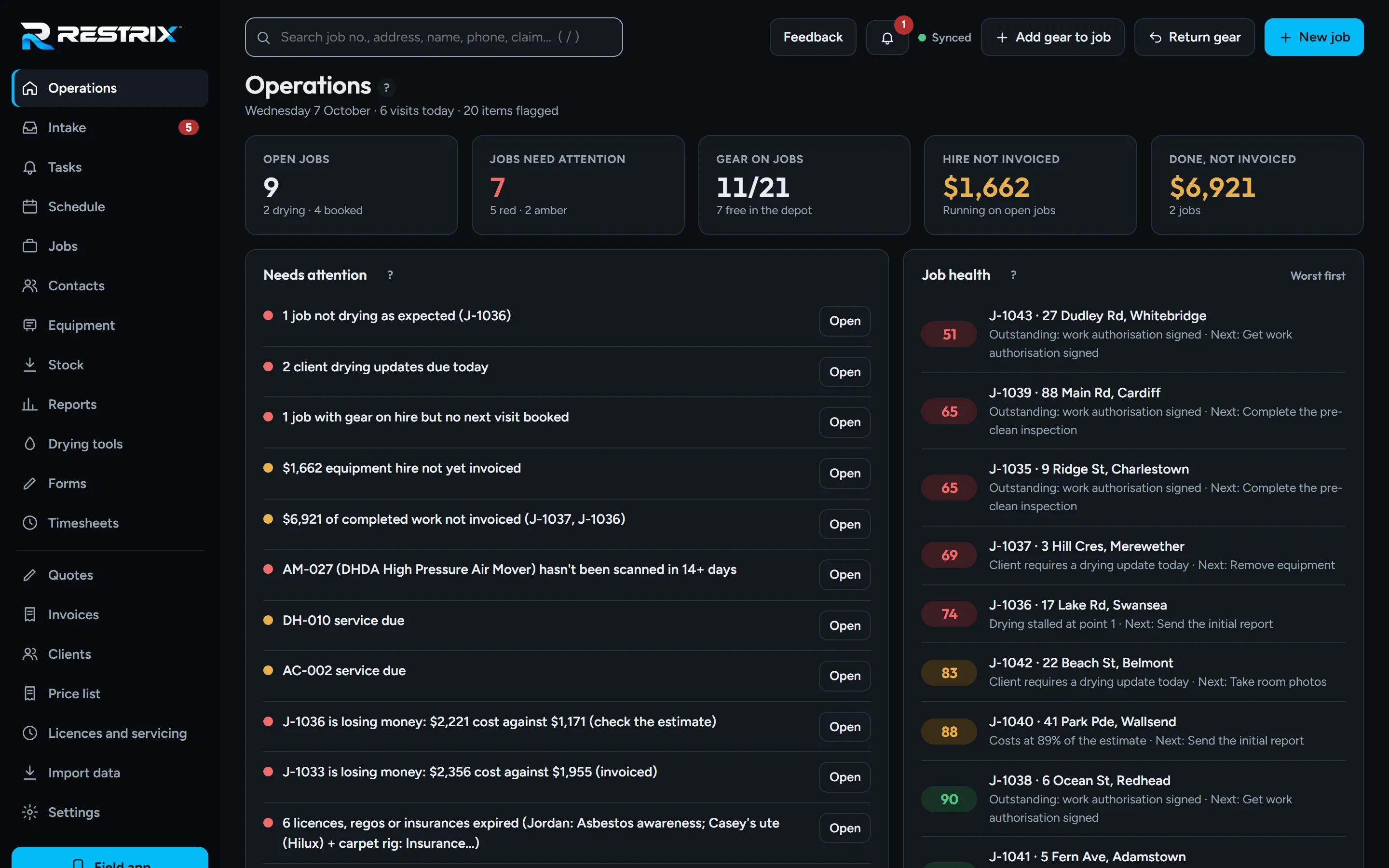The height and width of the screenshot is (868, 1389).
Task: Click the Invoices receipt icon
Action: click(30, 615)
